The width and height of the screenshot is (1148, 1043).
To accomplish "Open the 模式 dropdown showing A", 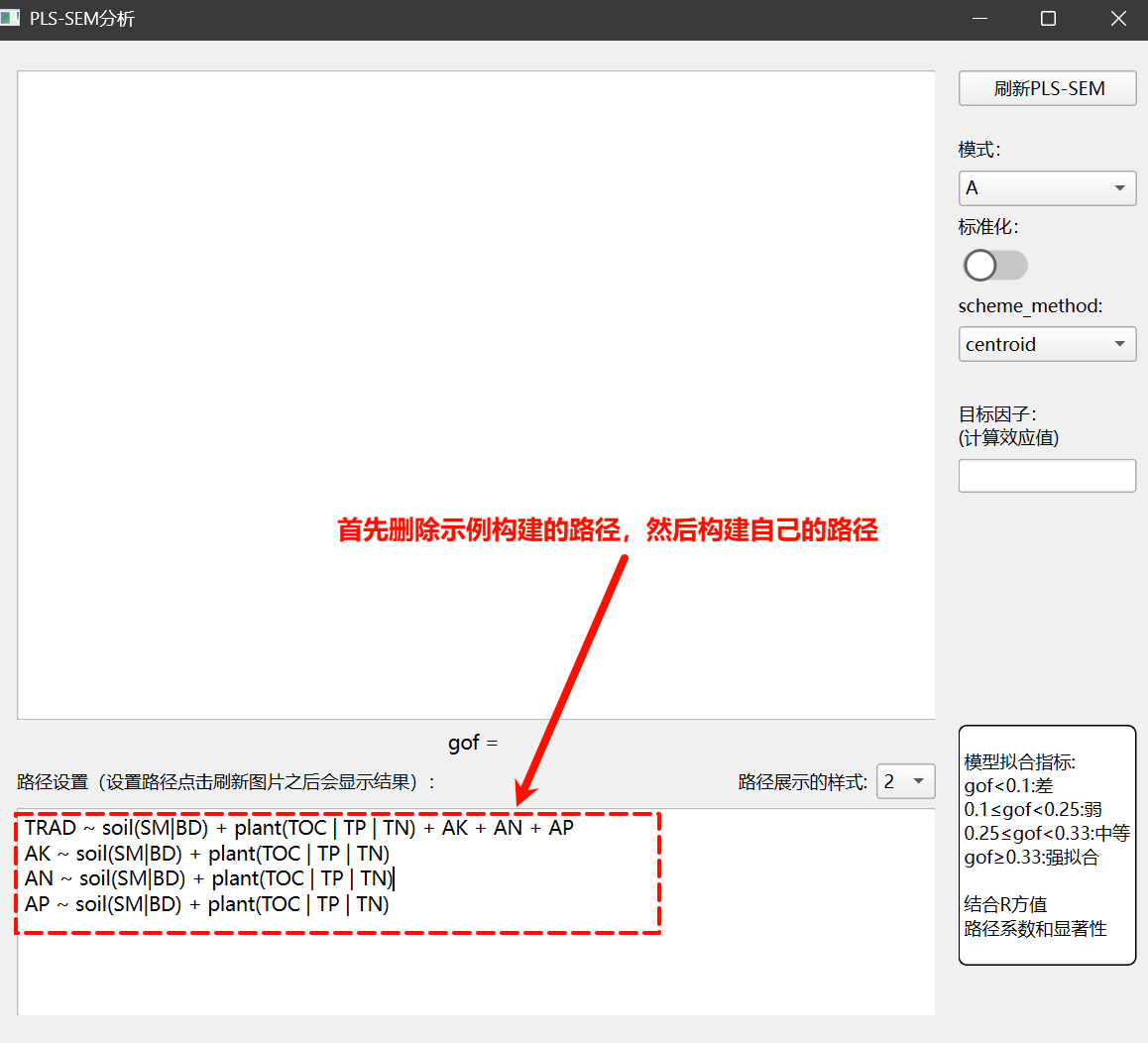I will click(1048, 188).
